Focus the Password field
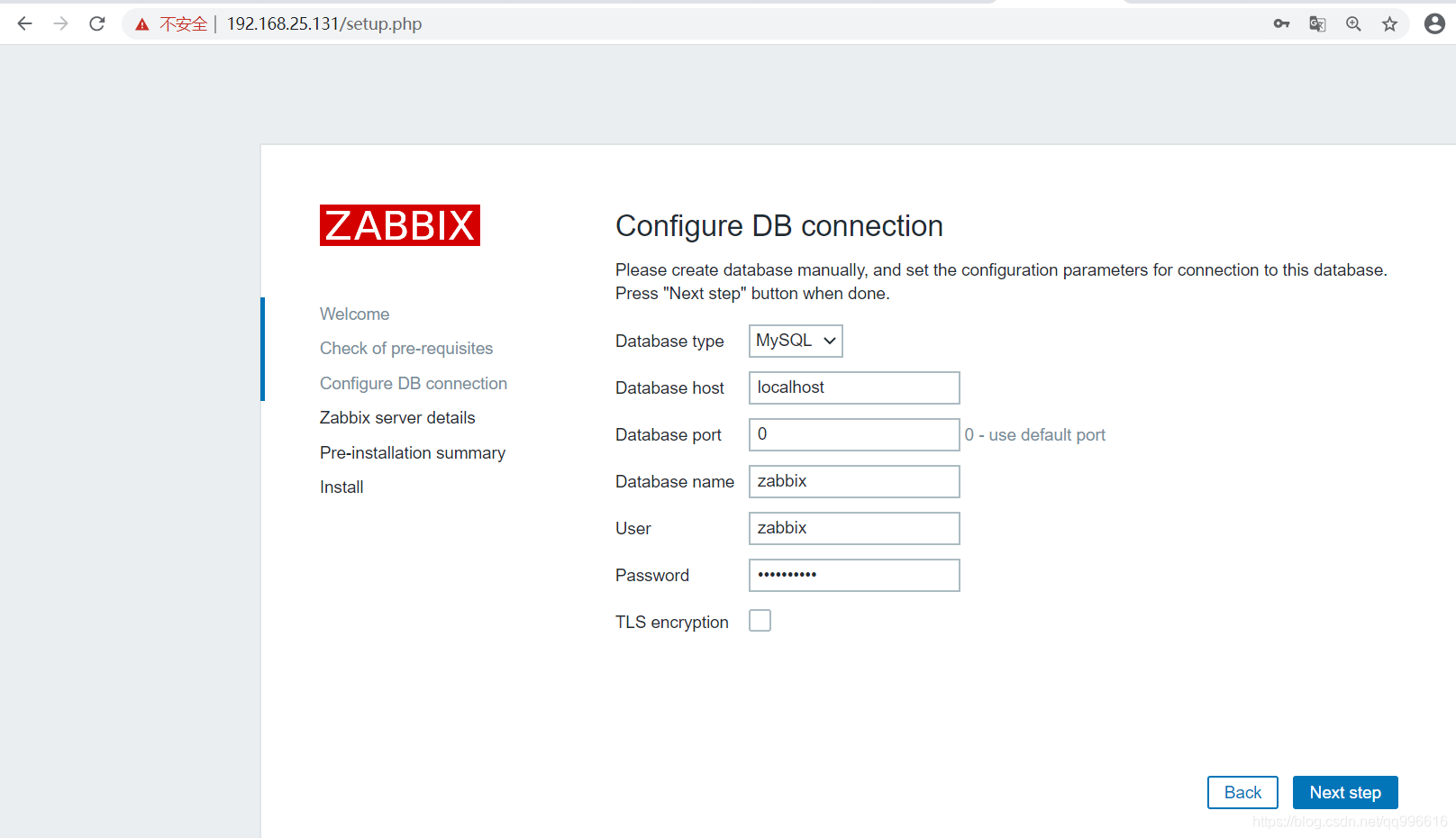Viewport: 1456px width, 838px height. pyautogui.click(x=854, y=575)
